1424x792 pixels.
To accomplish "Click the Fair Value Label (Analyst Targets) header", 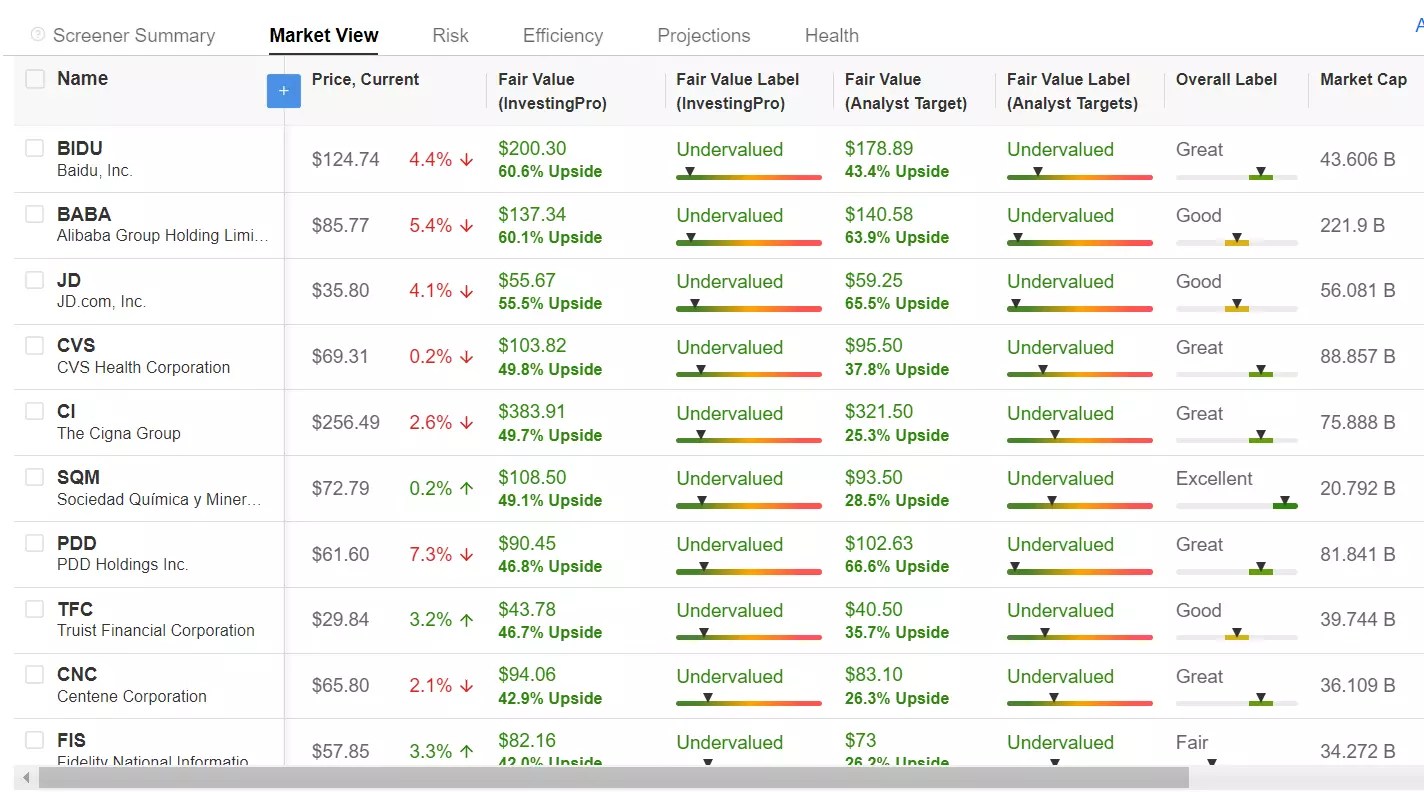I will (1072, 91).
